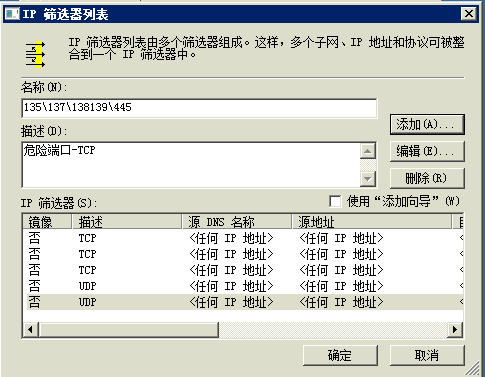The height and width of the screenshot is (377, 485).
Task: Click the filter arrows icon beside the description text
Action: [35, 54]
